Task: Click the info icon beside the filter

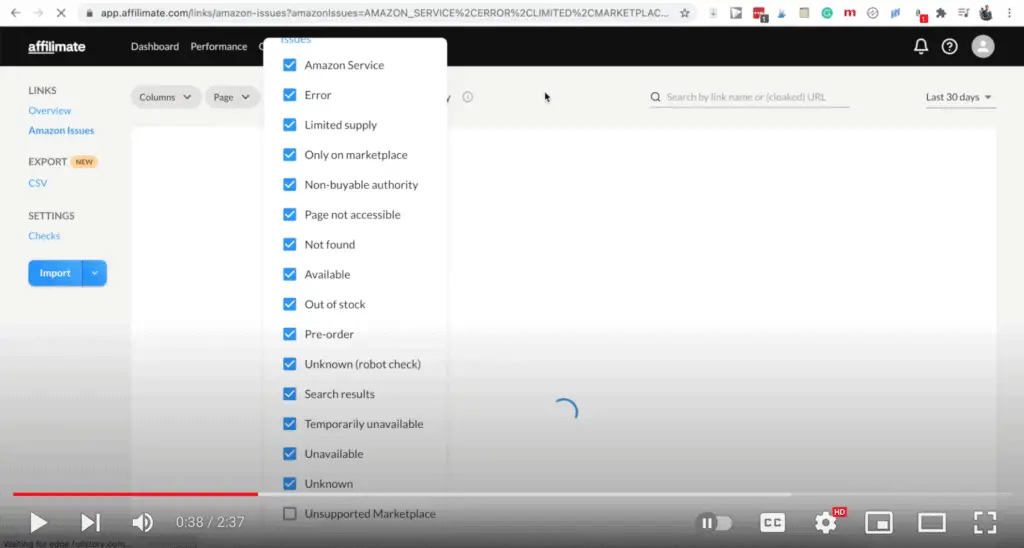Action: tap(468, 97)
